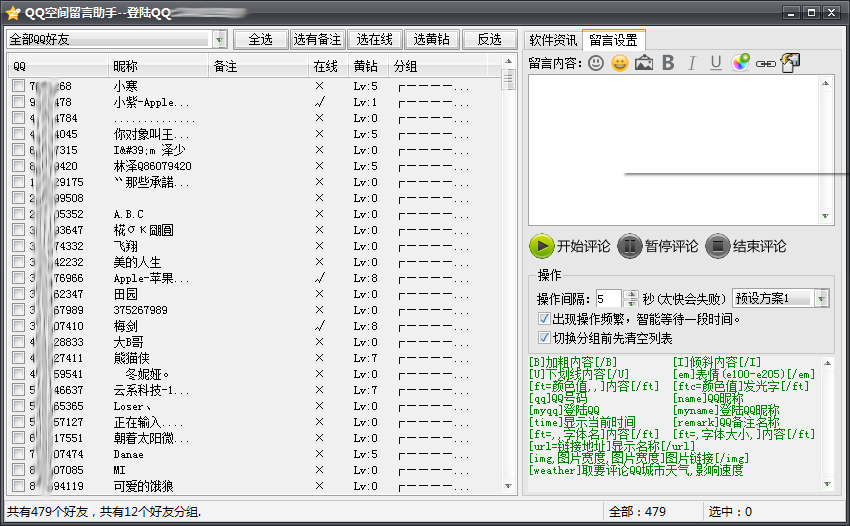This screenshot has width=850, height=526.
Task: Open the 全部QQ好友 group dropdown
Action: [219, 40]
